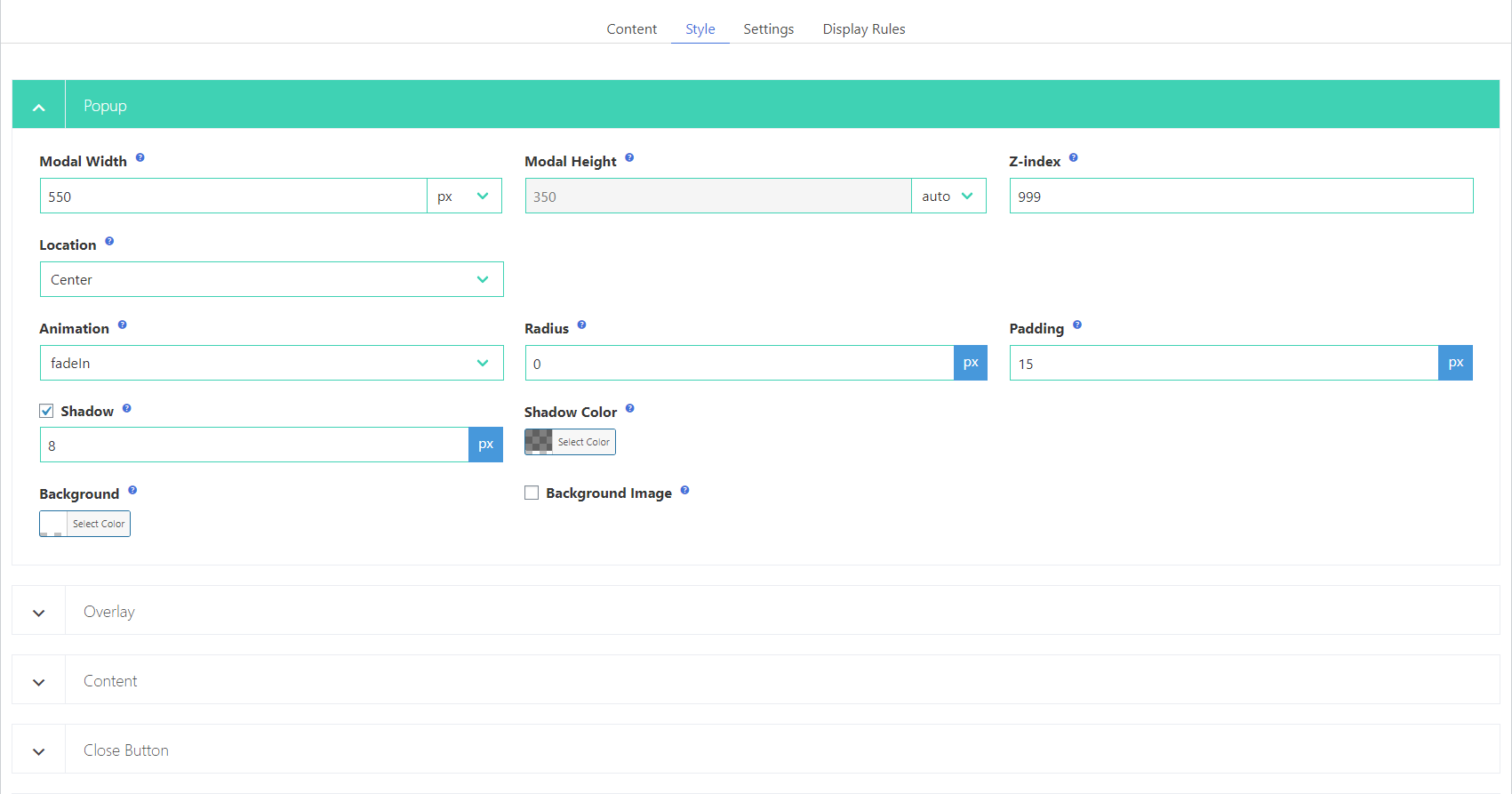The image size is (1512, 794).
Task: Enable the Background Image checkbox
Action: [x=532, y=493]
